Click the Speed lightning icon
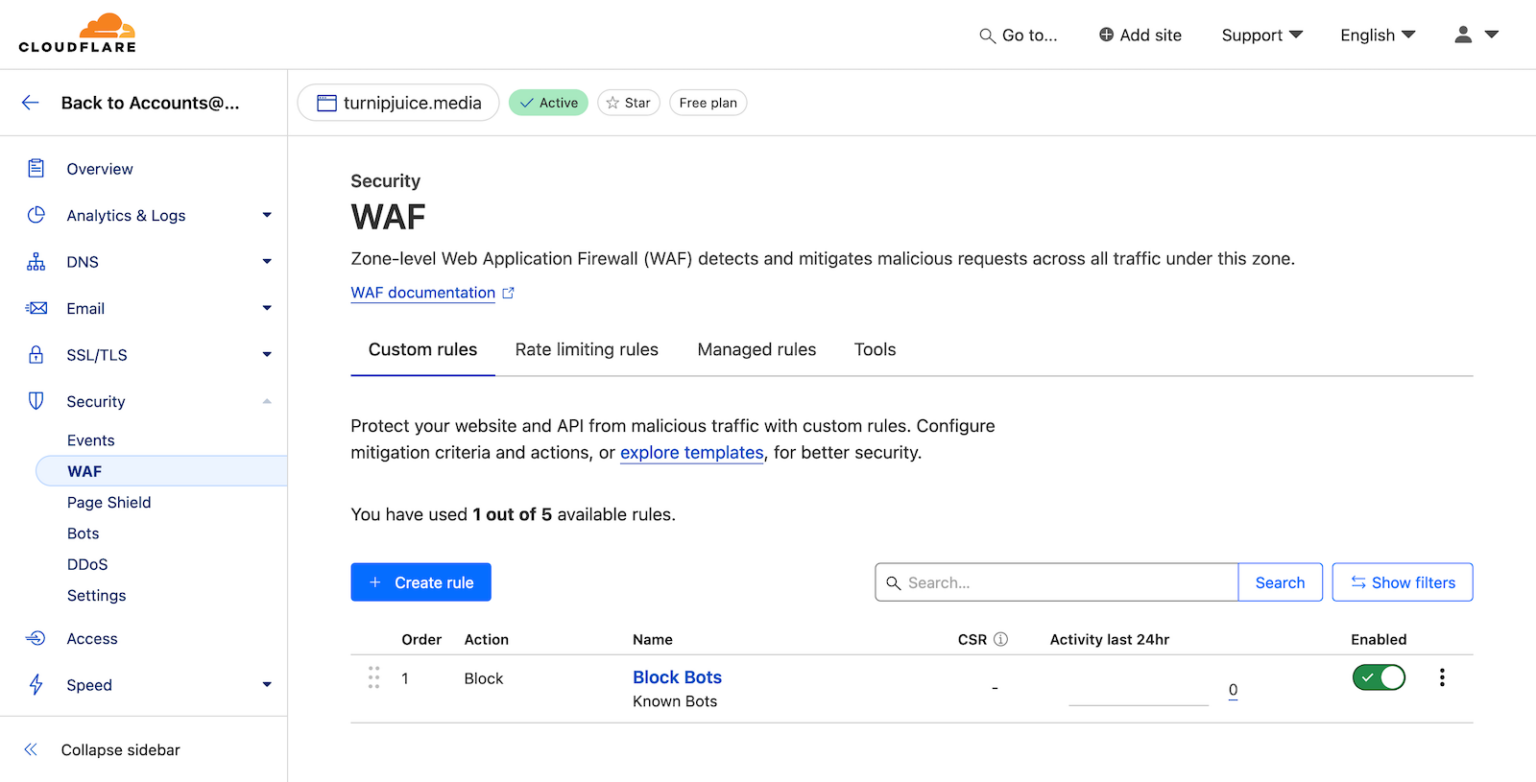 coord(35,685)
